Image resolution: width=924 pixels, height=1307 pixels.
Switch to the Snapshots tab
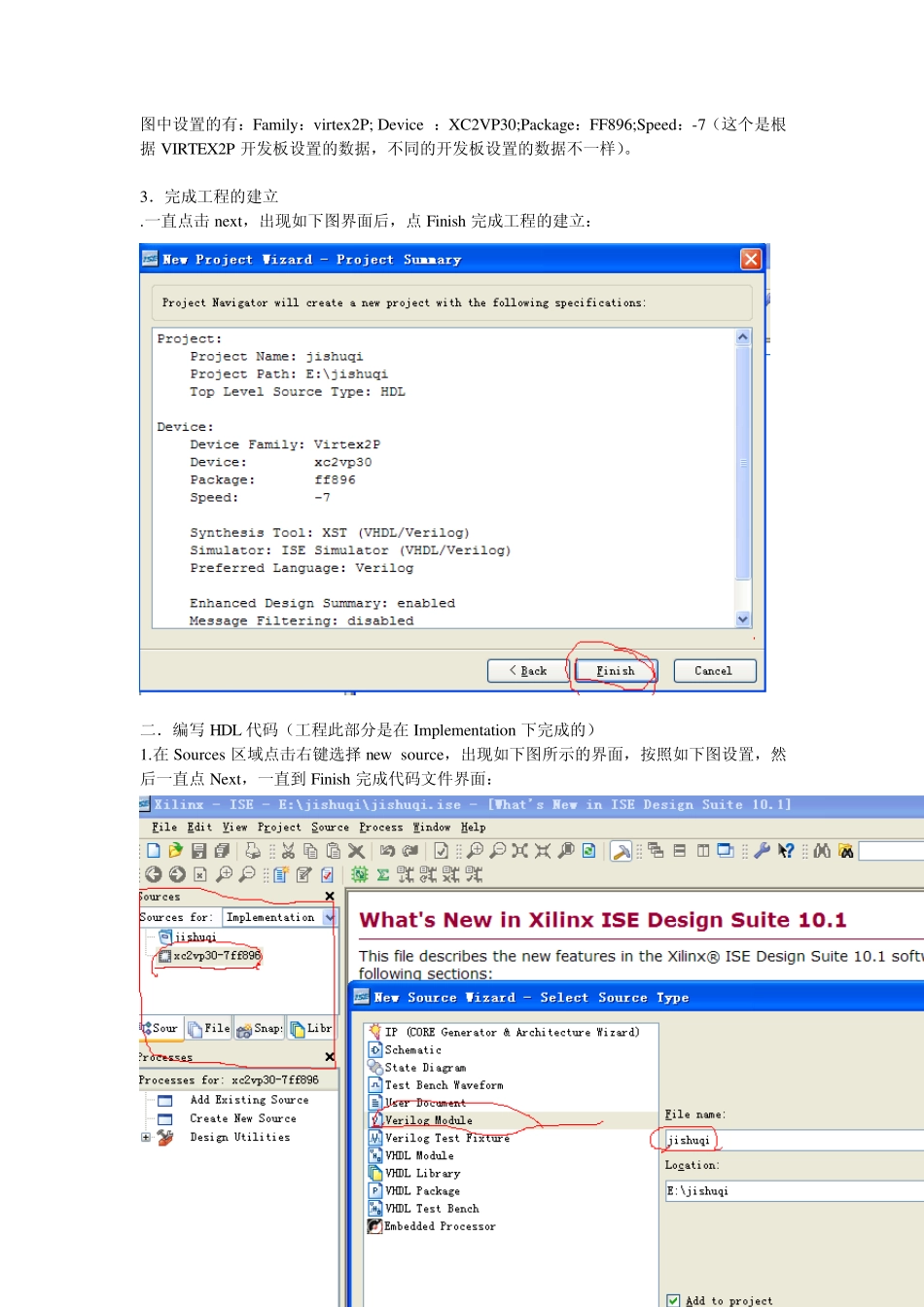[x=259, y=1028]
